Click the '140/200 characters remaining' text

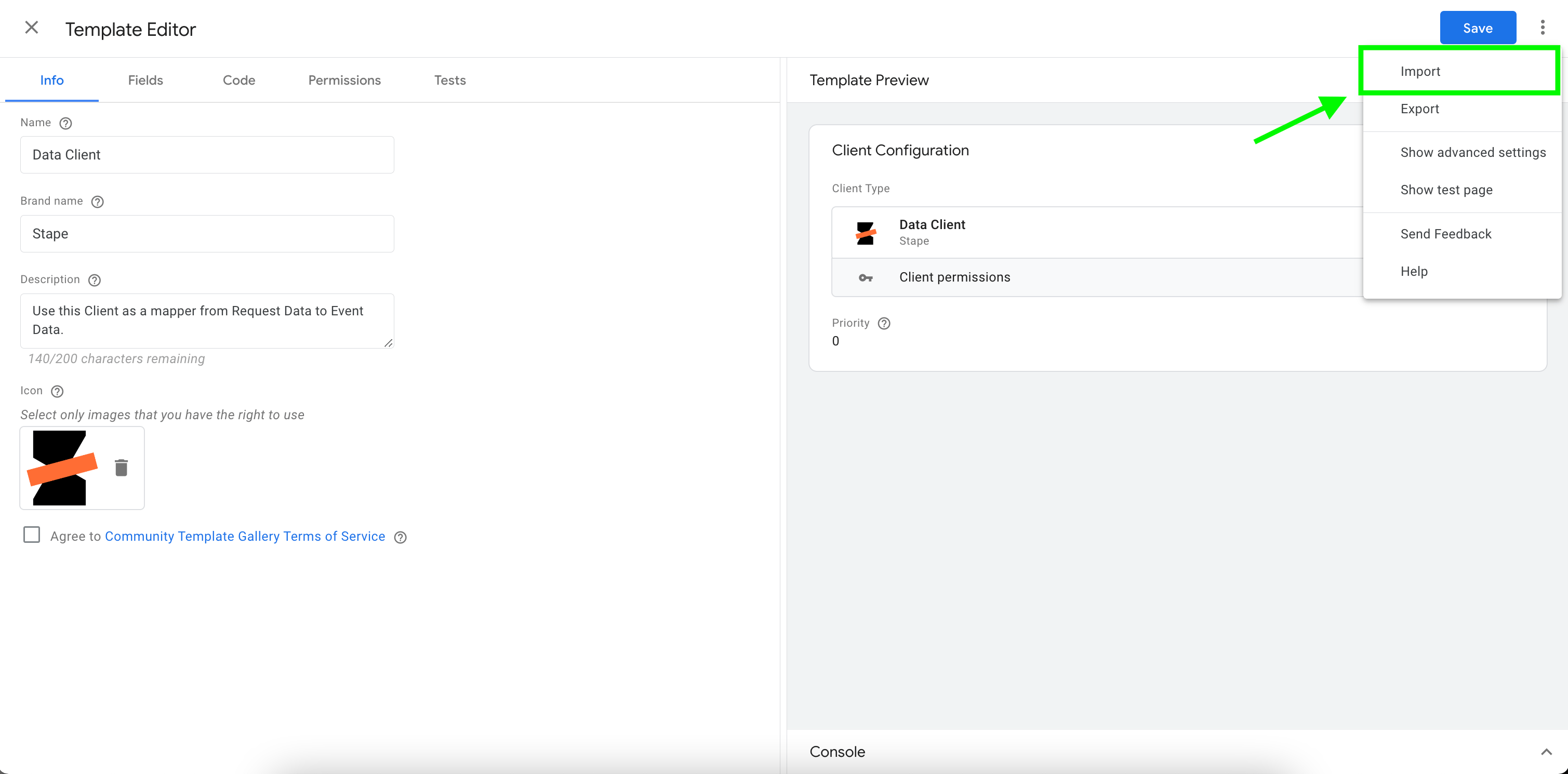click(x=116, y=359)
